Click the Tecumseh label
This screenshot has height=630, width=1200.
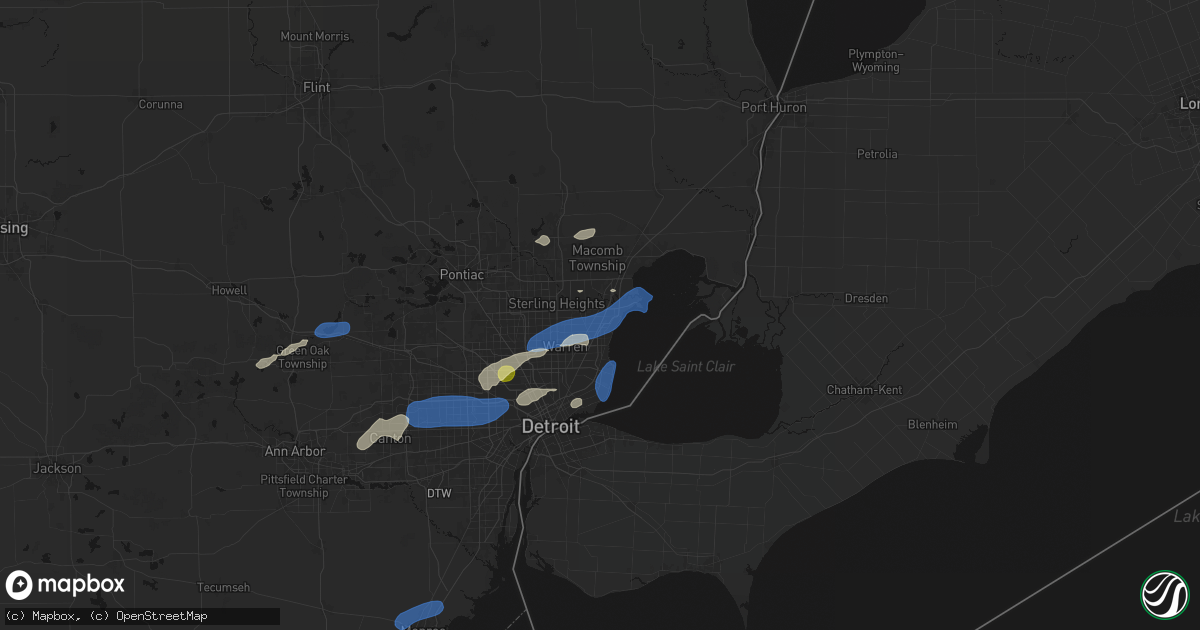pyautogui.click(x=223, y=587)
